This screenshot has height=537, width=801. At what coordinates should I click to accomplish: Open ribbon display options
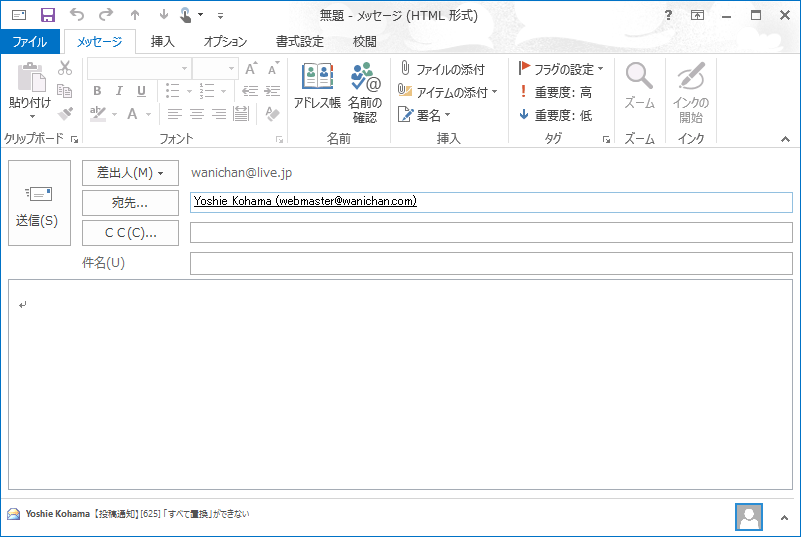[697, 15]
